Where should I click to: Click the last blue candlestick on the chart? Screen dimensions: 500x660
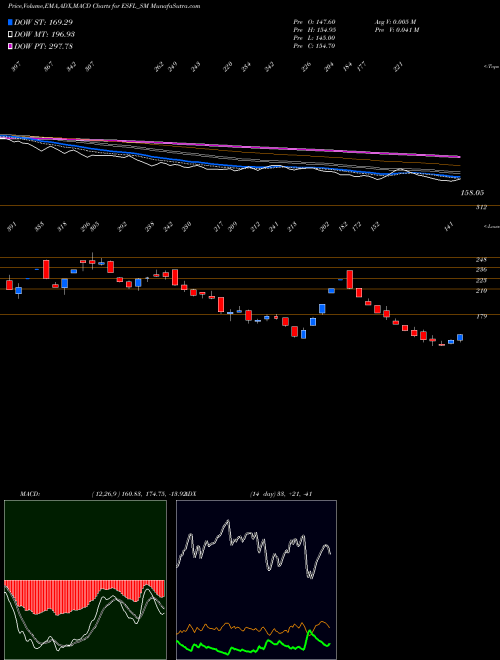[x=460, y=338]
